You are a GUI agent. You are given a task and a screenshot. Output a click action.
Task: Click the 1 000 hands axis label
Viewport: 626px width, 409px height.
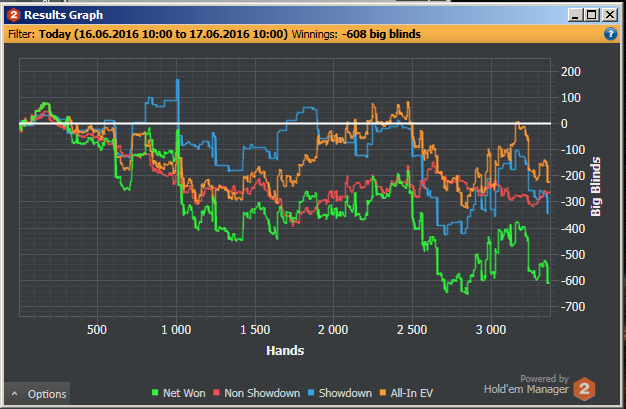[x=176, y=330]
